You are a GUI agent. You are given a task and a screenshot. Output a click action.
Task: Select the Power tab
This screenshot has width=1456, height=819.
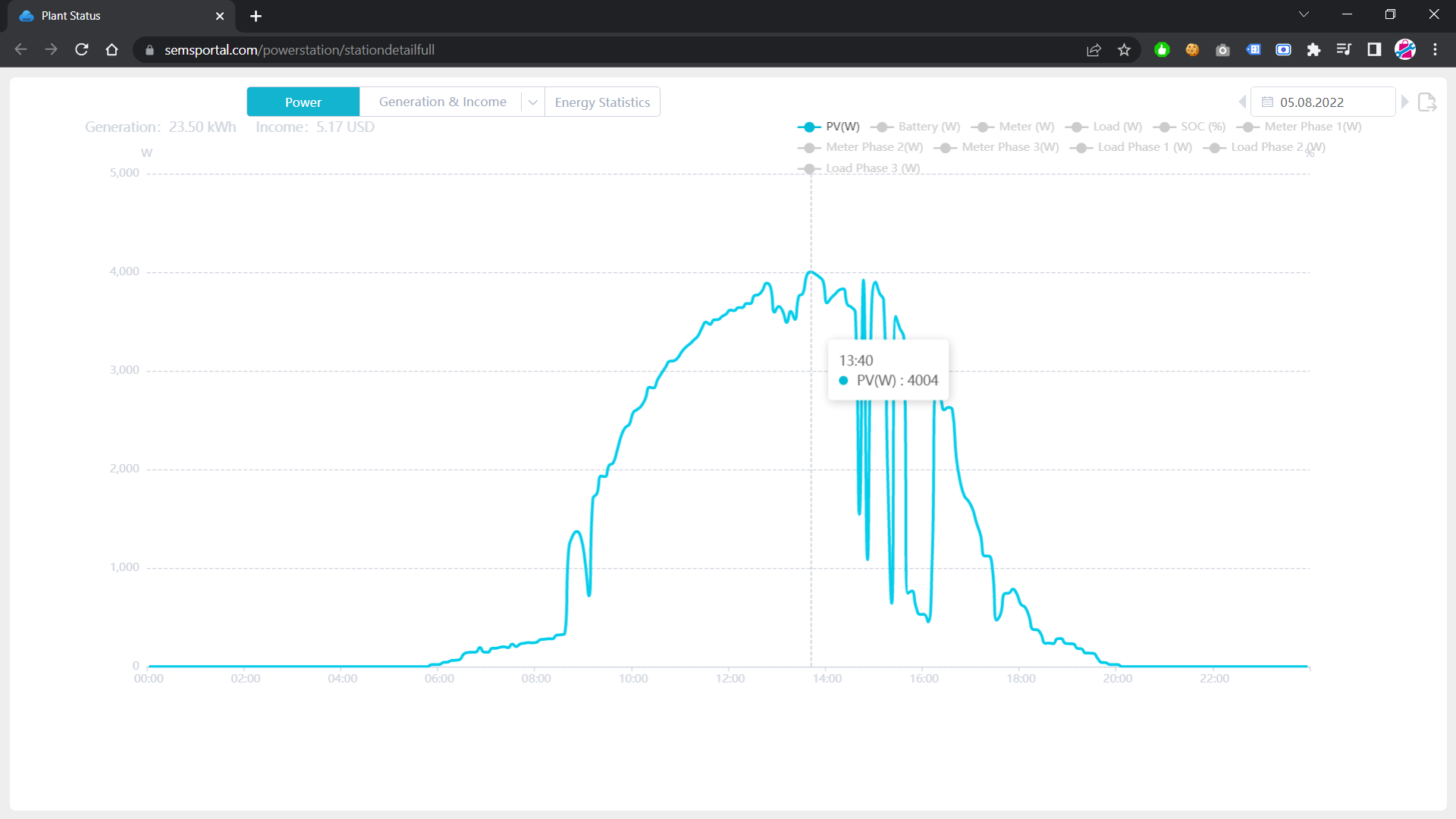tap(303, 102)
